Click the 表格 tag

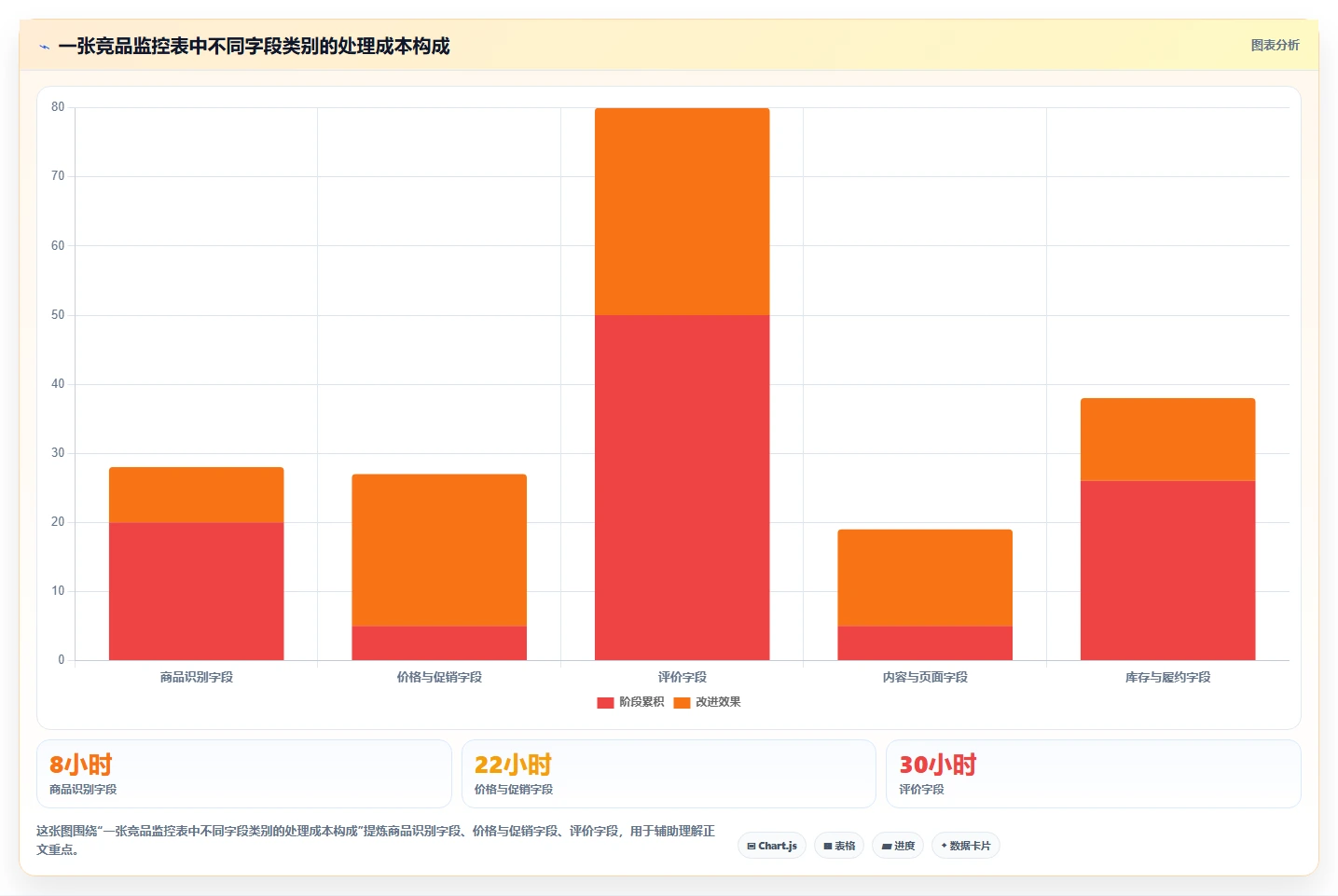(x=839, y=846)
